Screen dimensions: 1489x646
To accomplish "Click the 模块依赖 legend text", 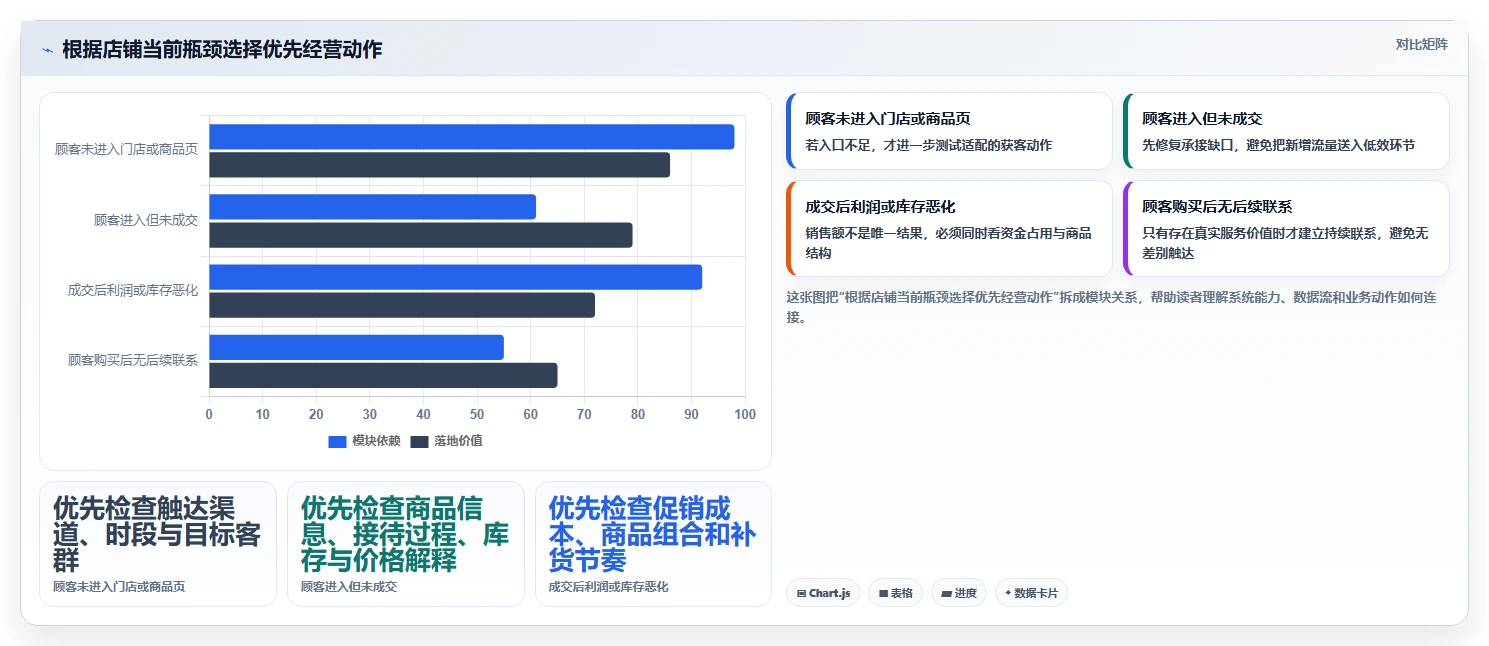I will 376,441.
